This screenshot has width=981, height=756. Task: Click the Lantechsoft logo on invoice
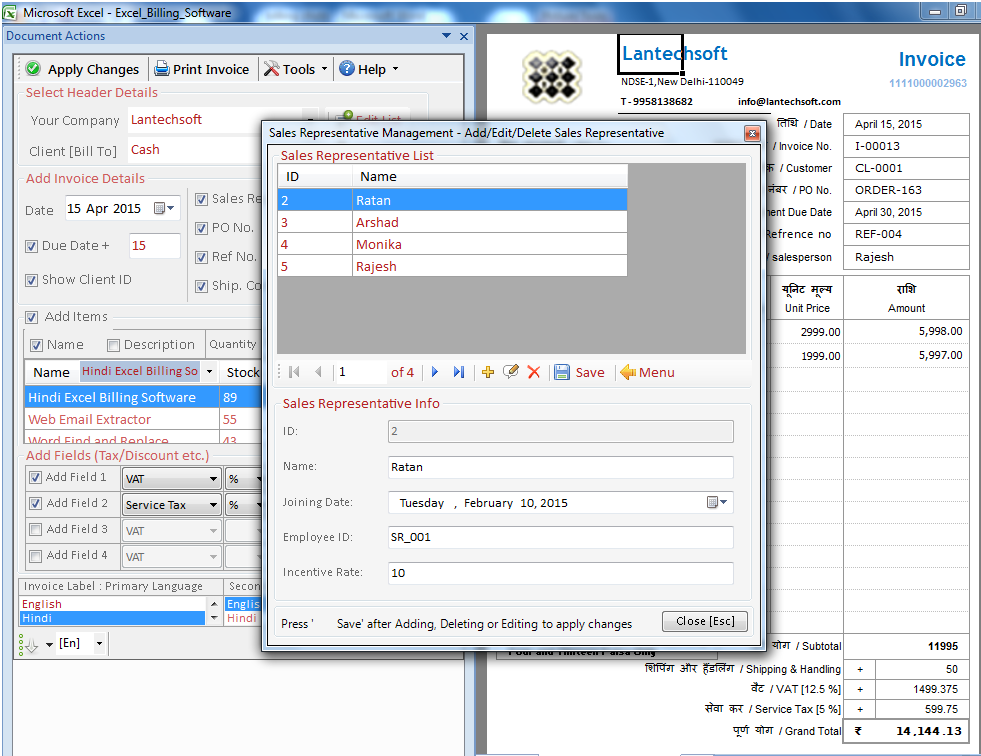[552, 76]
